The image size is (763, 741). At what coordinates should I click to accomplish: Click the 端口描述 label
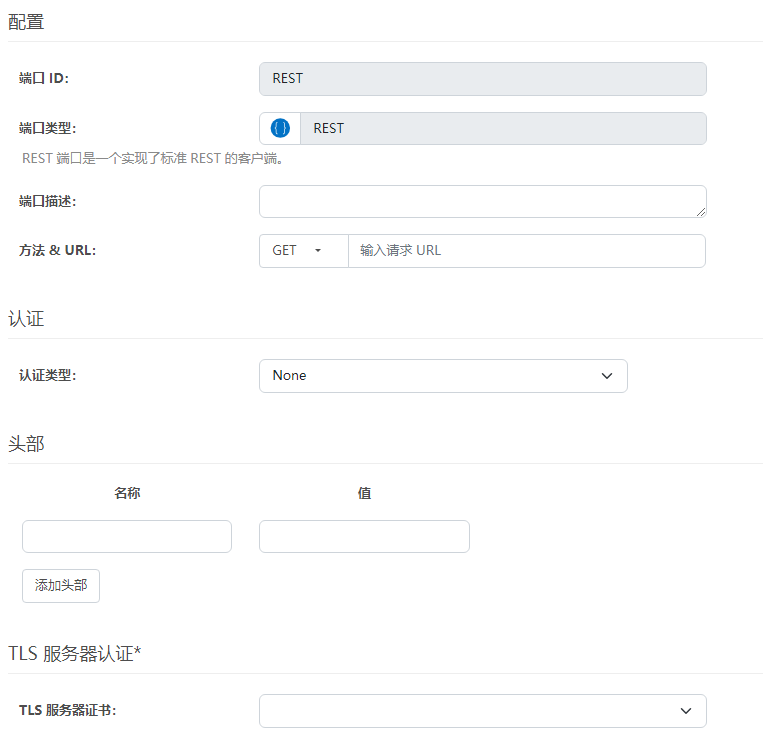(48, 201)
